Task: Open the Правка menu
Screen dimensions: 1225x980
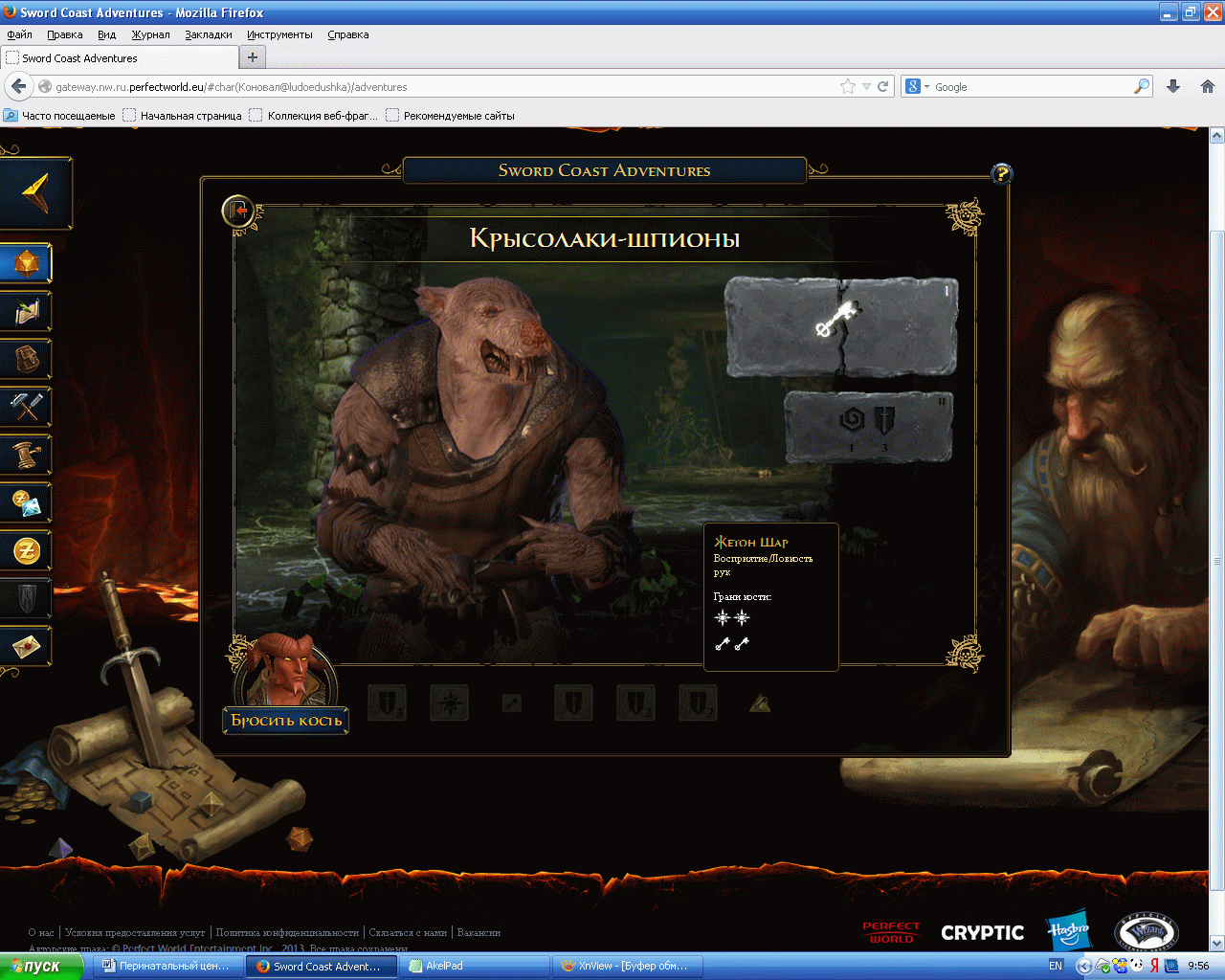Action: point(64,34)
